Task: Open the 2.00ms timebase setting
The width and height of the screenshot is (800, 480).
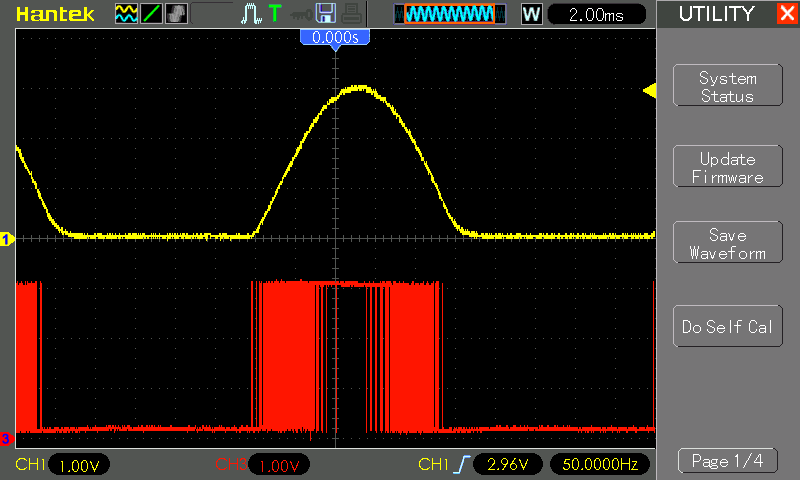Action: [597, 14]
